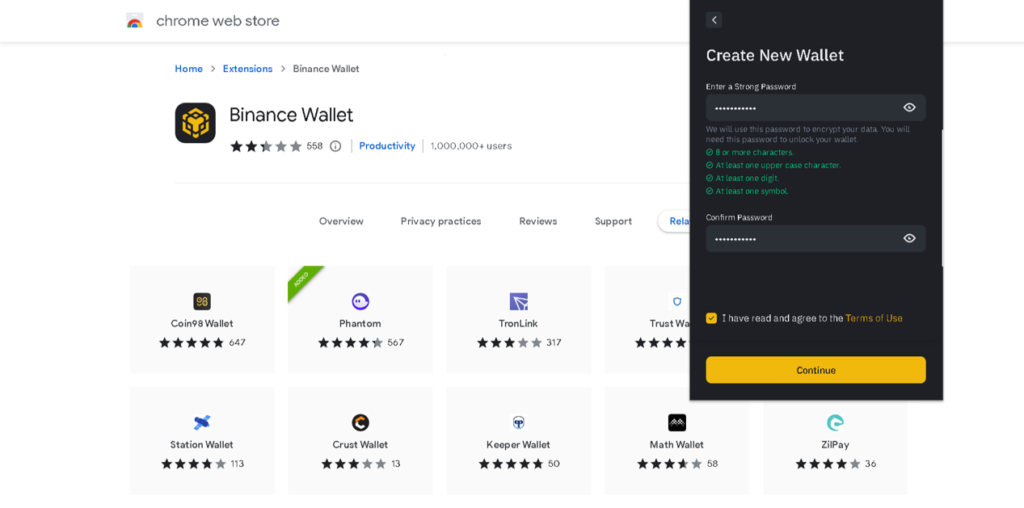
Task: Click the 558 ratings count
Action: click(x=315, y=146)
